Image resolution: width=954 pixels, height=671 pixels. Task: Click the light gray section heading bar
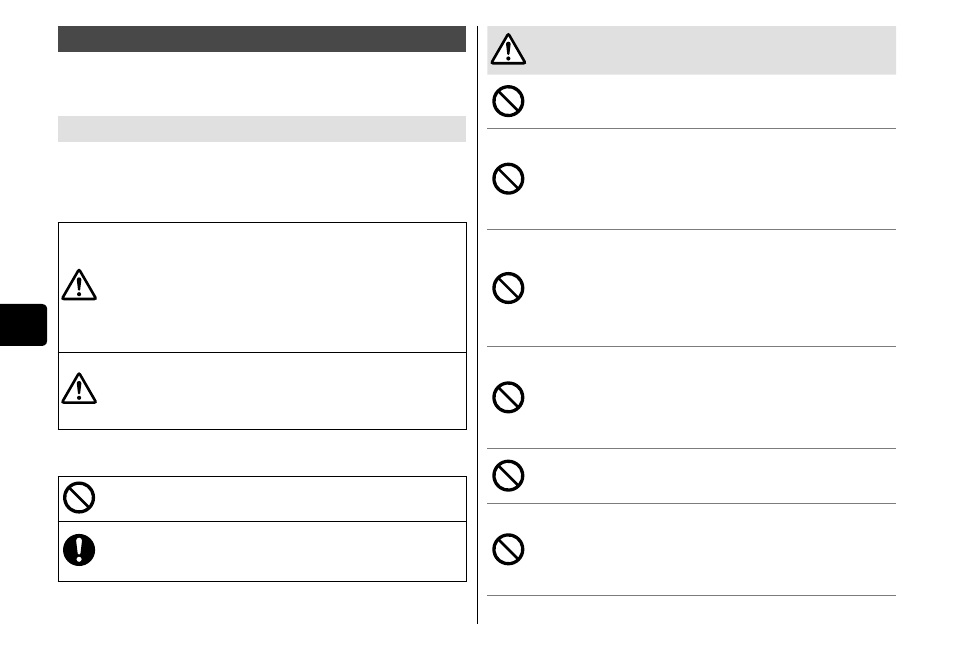pyautogui.click(x=262, y=129)
